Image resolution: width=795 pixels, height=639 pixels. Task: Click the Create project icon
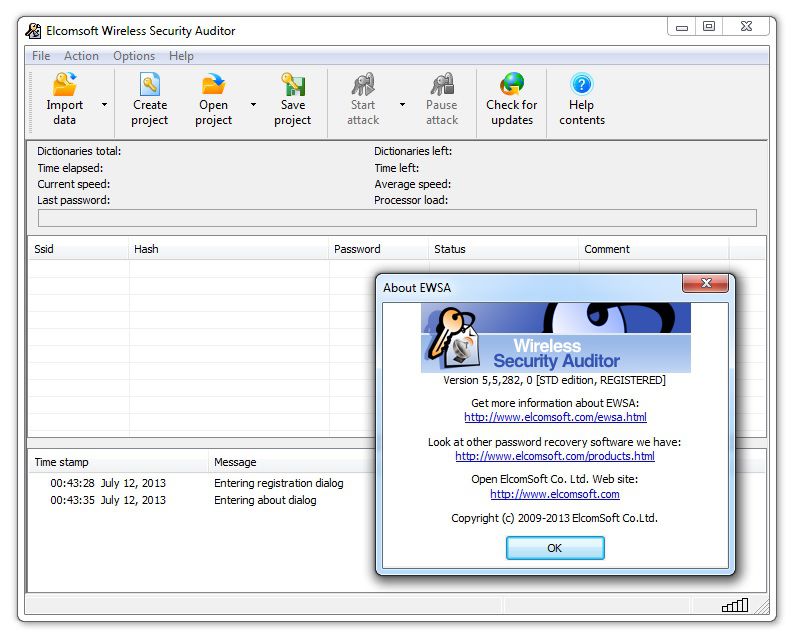[x=150, y=84]
